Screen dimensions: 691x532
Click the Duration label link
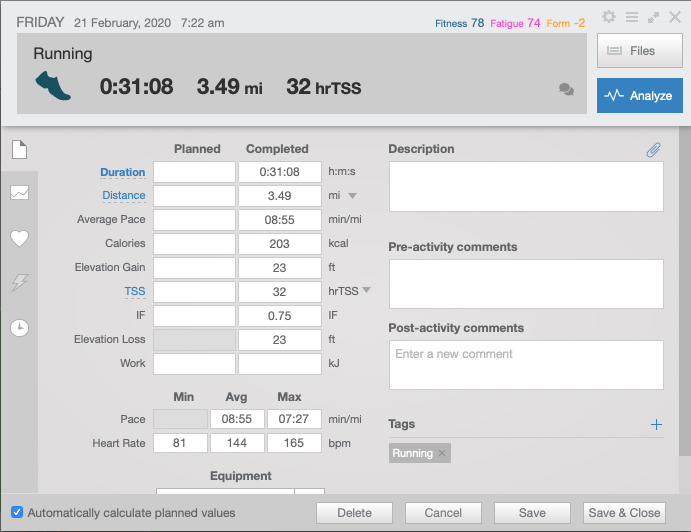[123, 172]
